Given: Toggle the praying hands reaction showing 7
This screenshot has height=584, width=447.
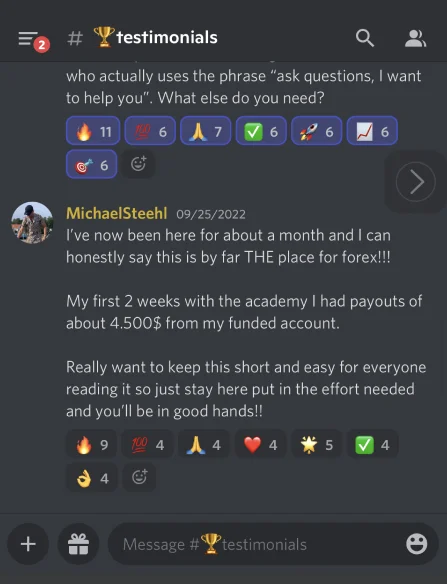Looking at the screenshot, I should point(206,131).
